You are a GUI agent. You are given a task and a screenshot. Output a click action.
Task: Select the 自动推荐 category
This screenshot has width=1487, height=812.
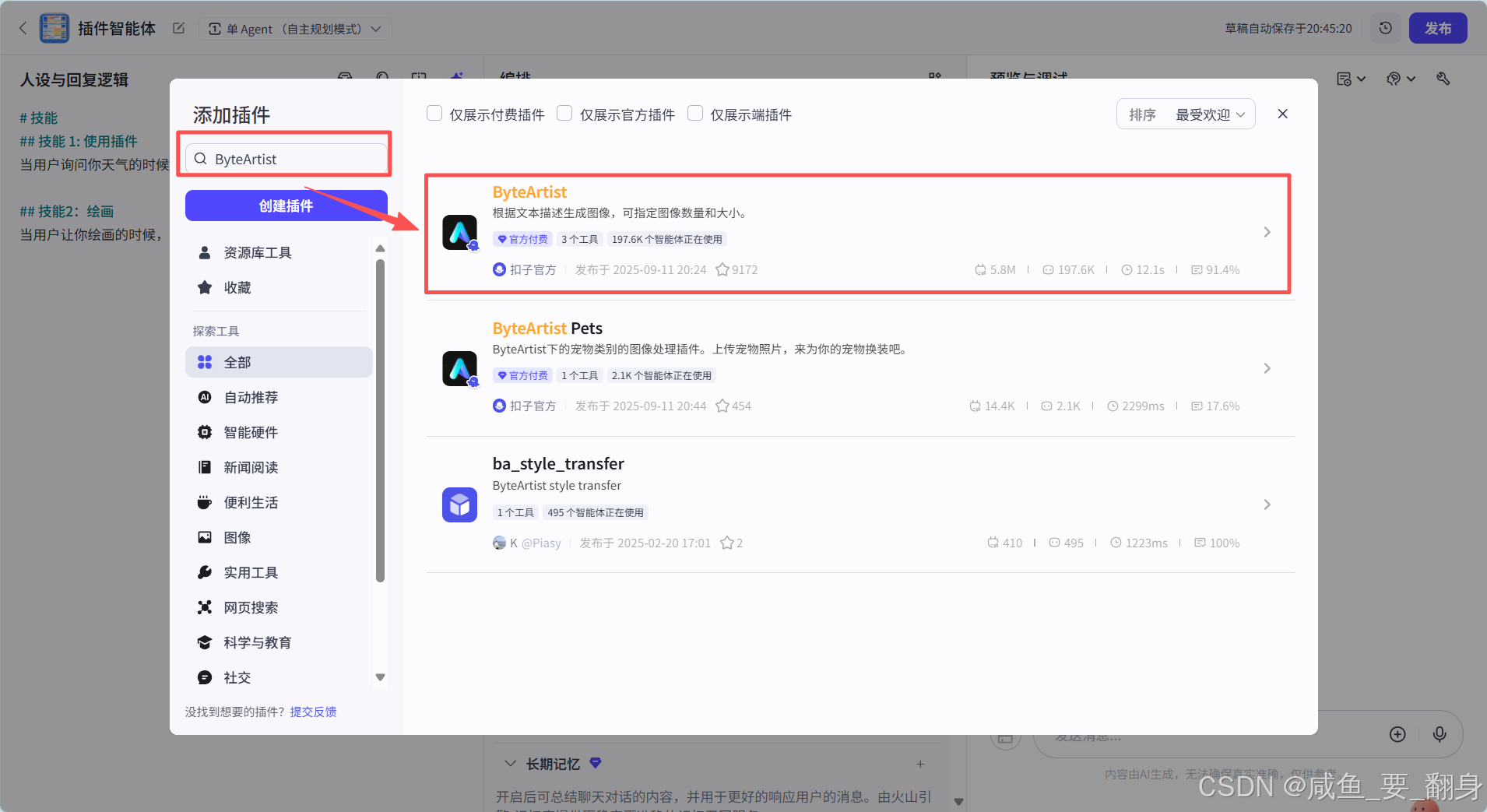[x=279, y=397]
